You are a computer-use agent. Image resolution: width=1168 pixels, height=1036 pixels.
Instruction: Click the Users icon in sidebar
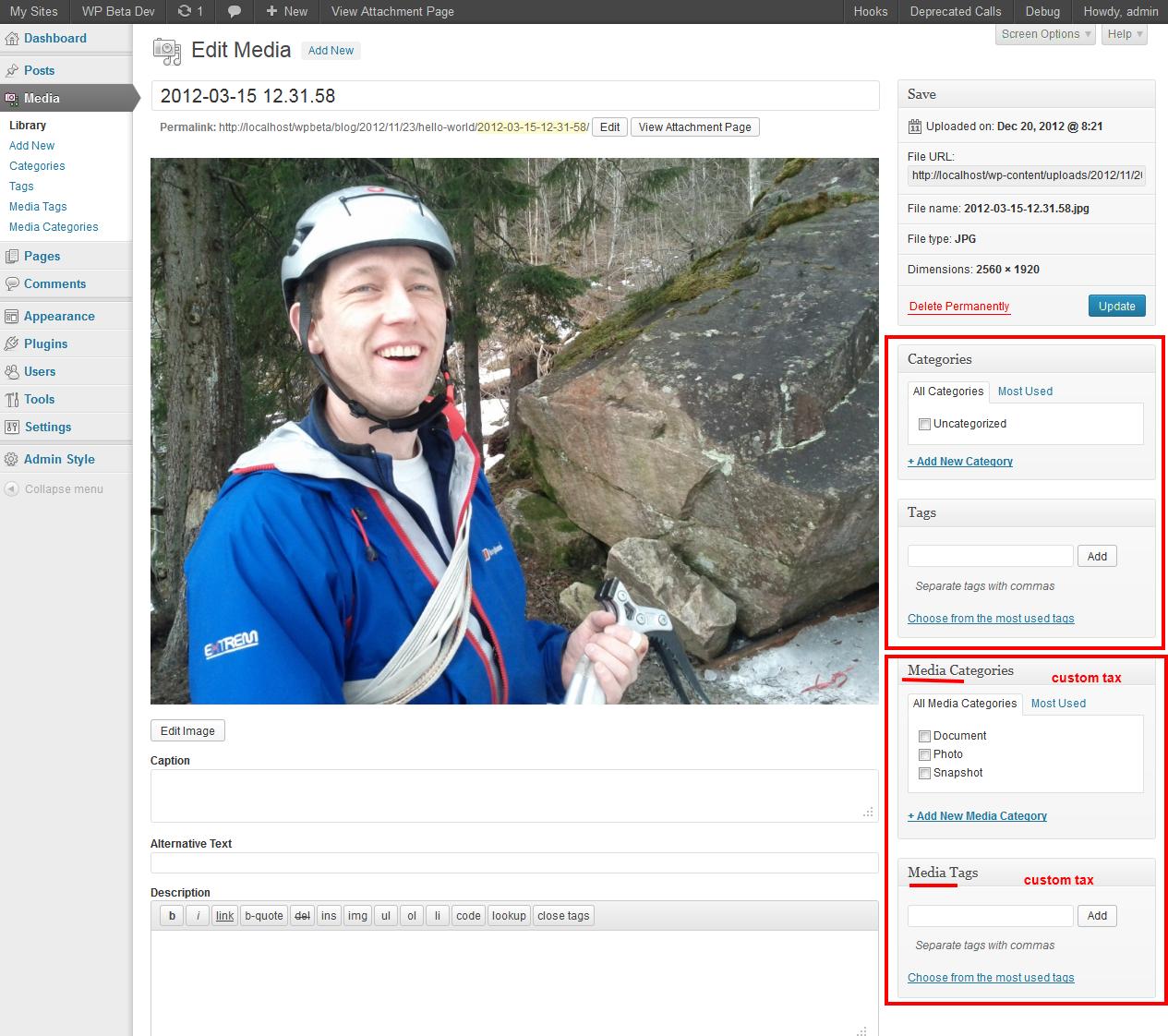[x=11, y=371]
